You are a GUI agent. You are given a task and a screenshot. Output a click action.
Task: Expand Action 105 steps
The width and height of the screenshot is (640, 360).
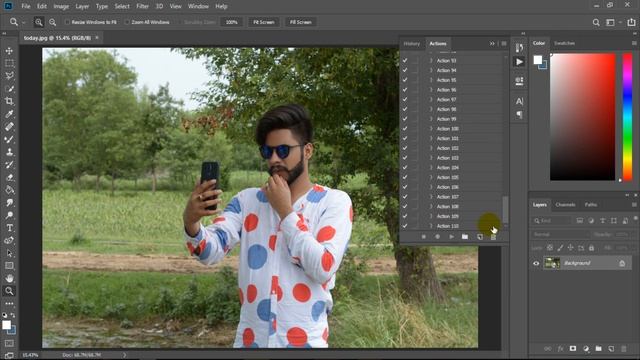(x=431, y=177)
